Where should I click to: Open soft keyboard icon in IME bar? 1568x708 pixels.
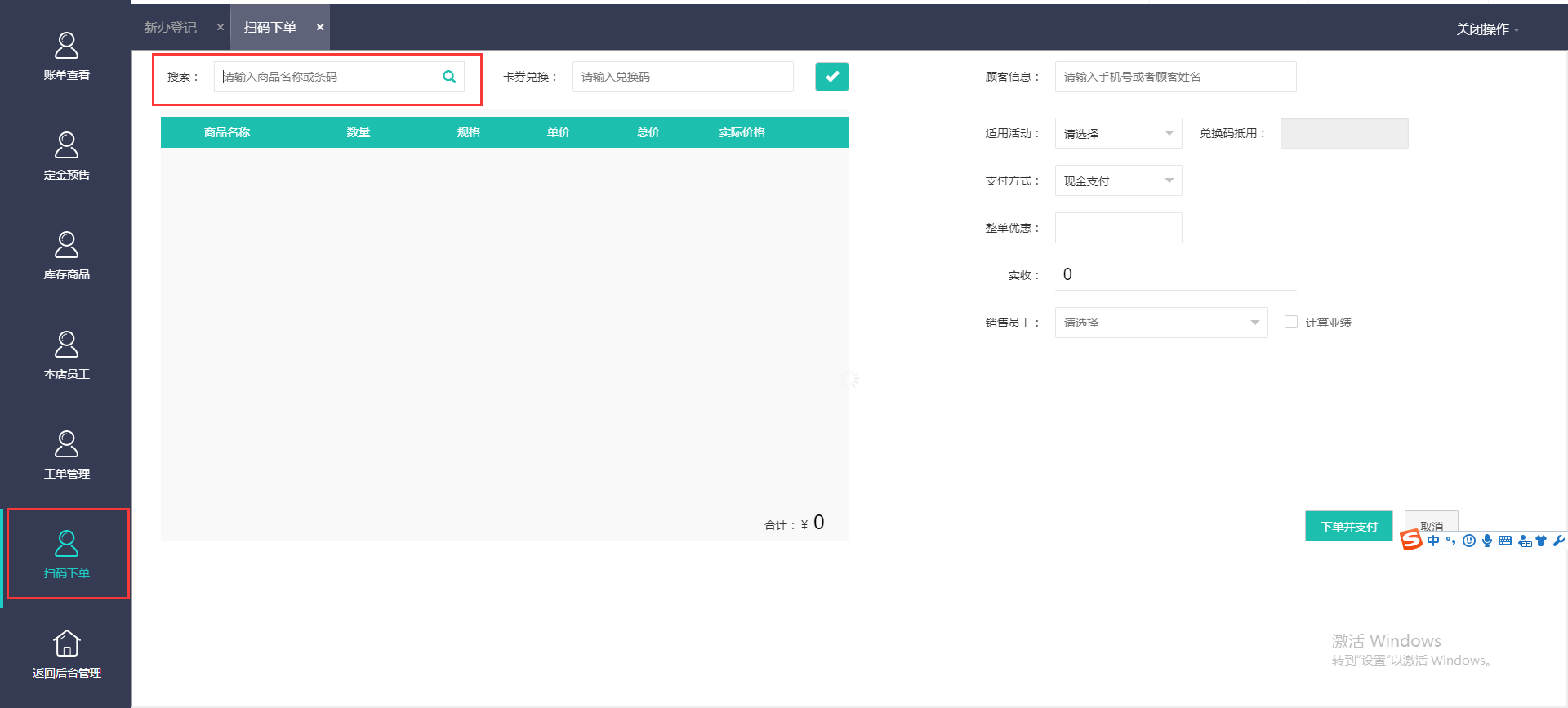(x=1504, y=541)
